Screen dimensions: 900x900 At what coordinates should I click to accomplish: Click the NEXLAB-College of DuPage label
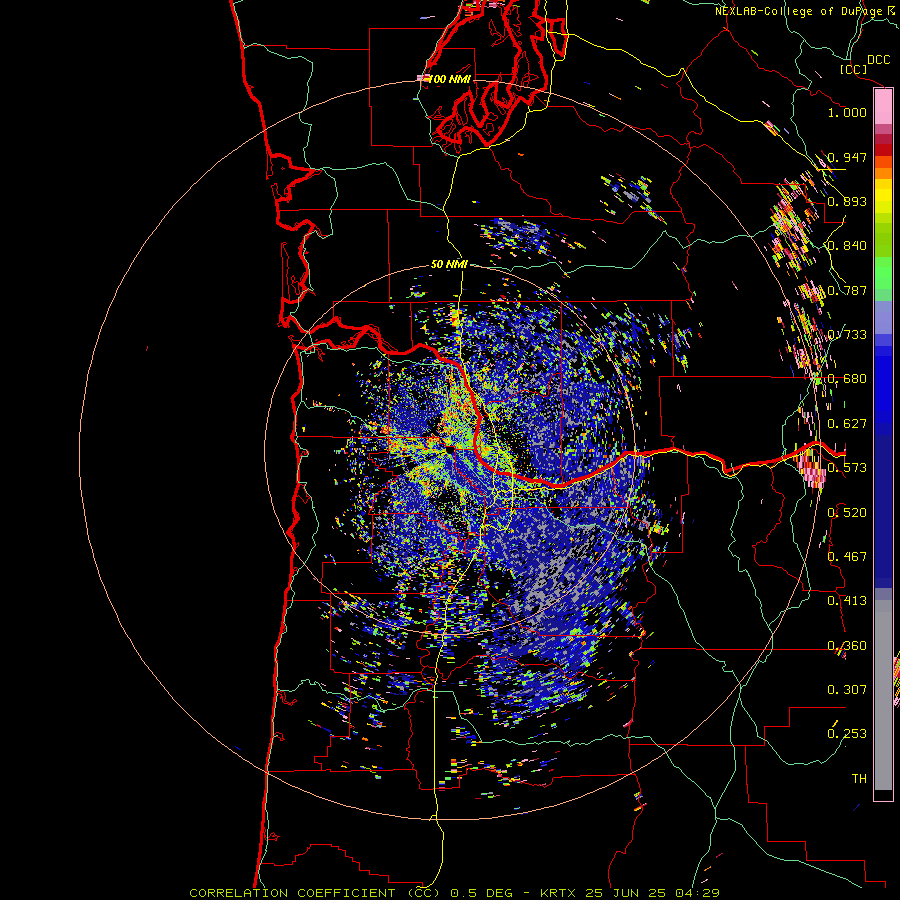tap(802, 11)
